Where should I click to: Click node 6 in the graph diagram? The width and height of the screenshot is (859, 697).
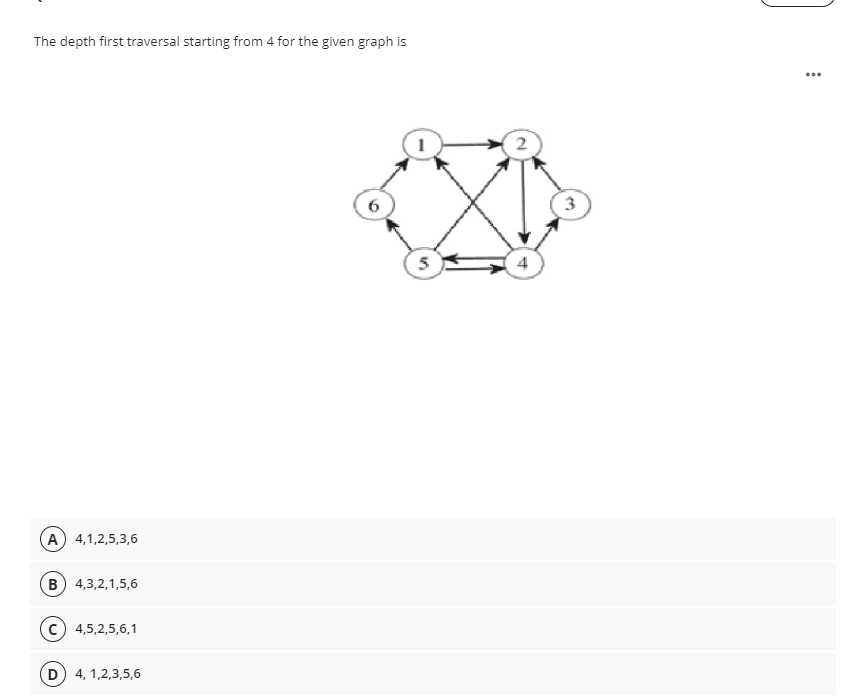pyautogui.click(x=374, y=204)
